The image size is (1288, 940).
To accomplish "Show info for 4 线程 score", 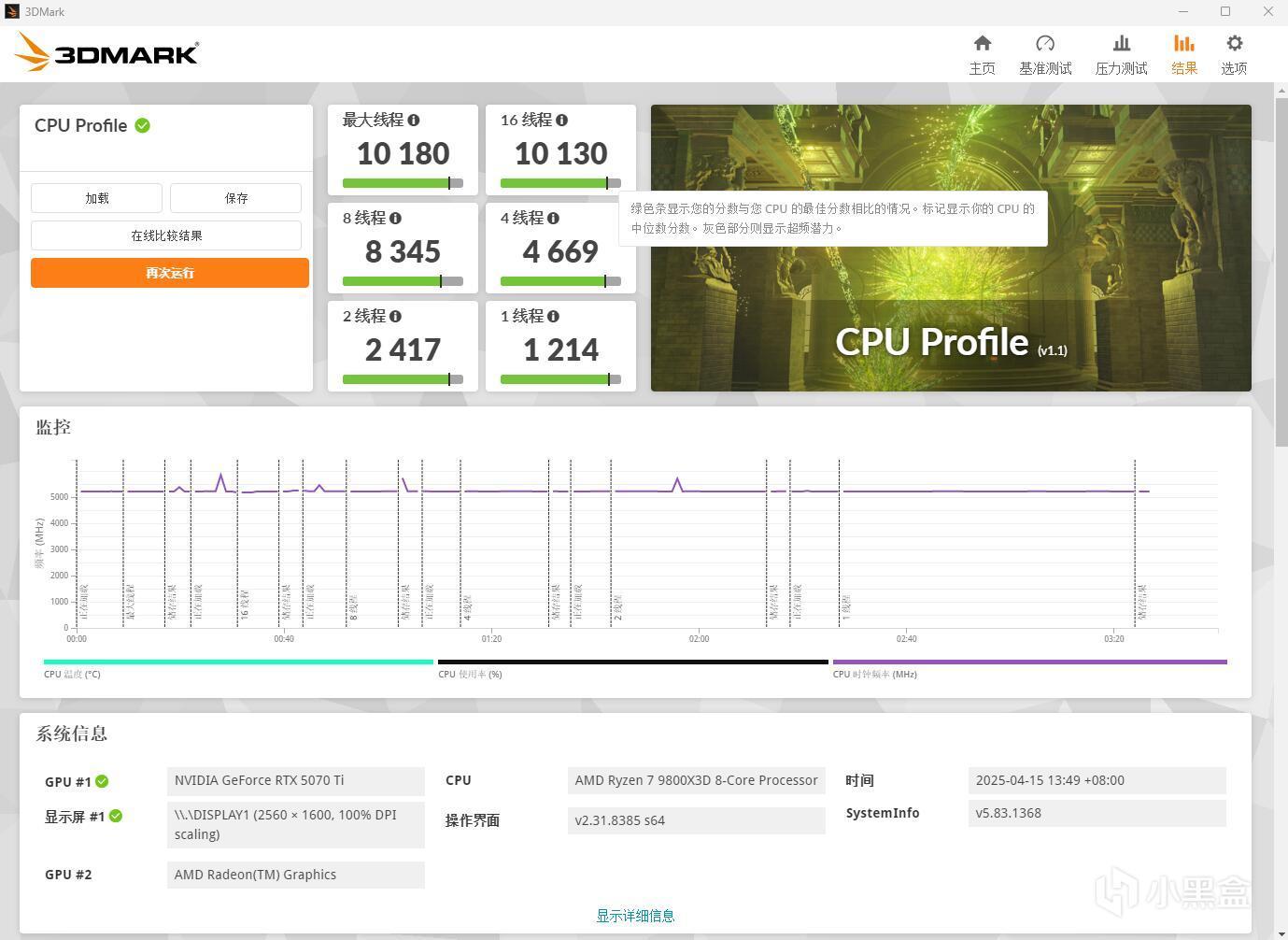I will (x=553, y=218).
